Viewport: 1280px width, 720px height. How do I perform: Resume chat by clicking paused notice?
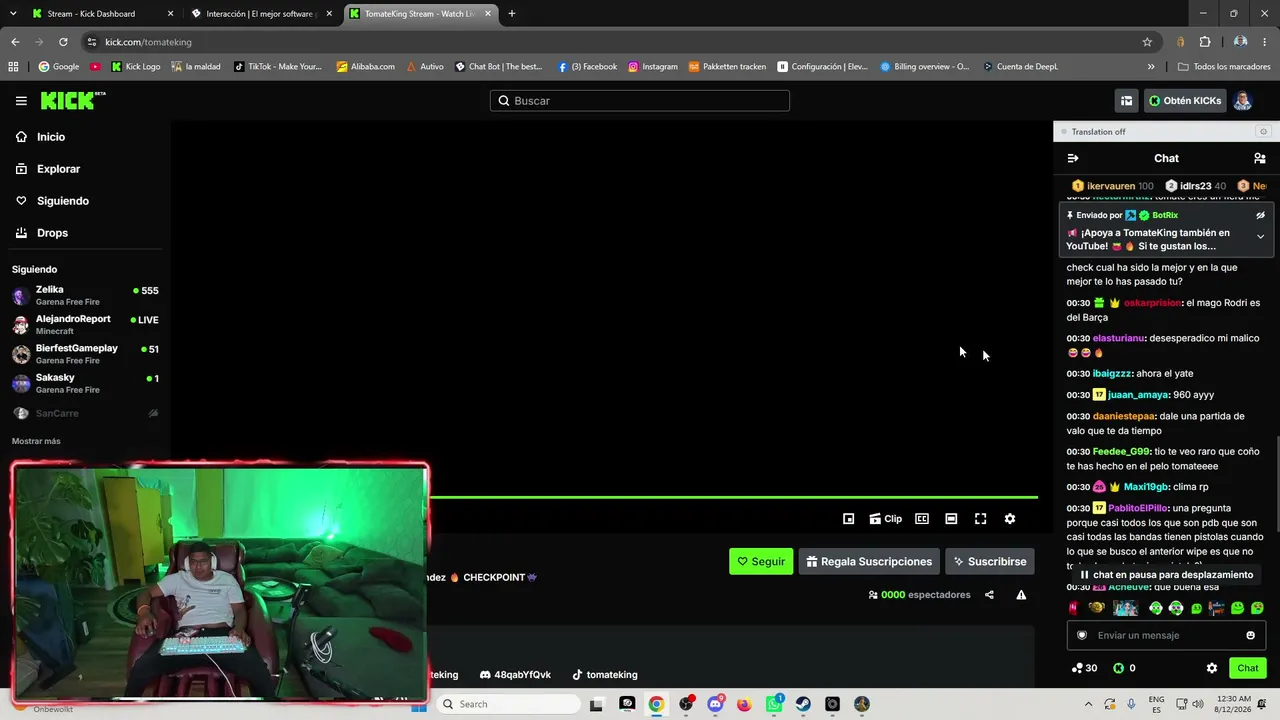1166,575
